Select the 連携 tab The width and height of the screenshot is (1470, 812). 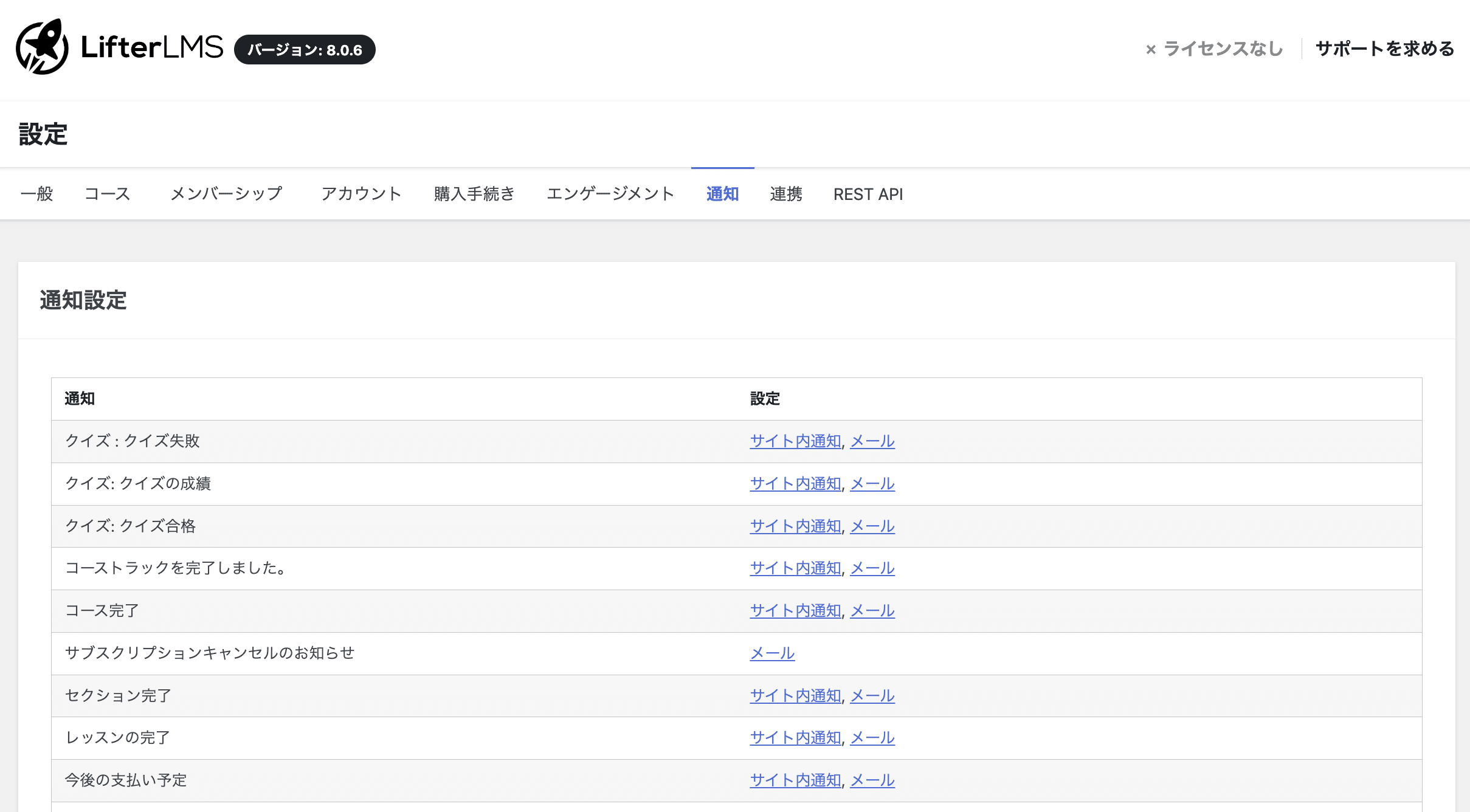[x=785, y=194]
